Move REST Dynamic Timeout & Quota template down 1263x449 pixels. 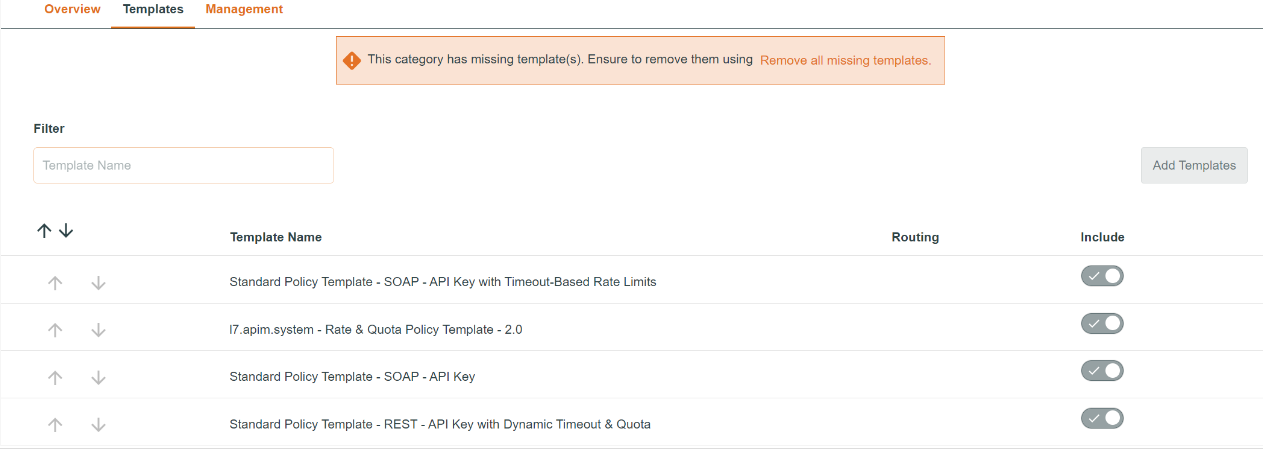98,425
